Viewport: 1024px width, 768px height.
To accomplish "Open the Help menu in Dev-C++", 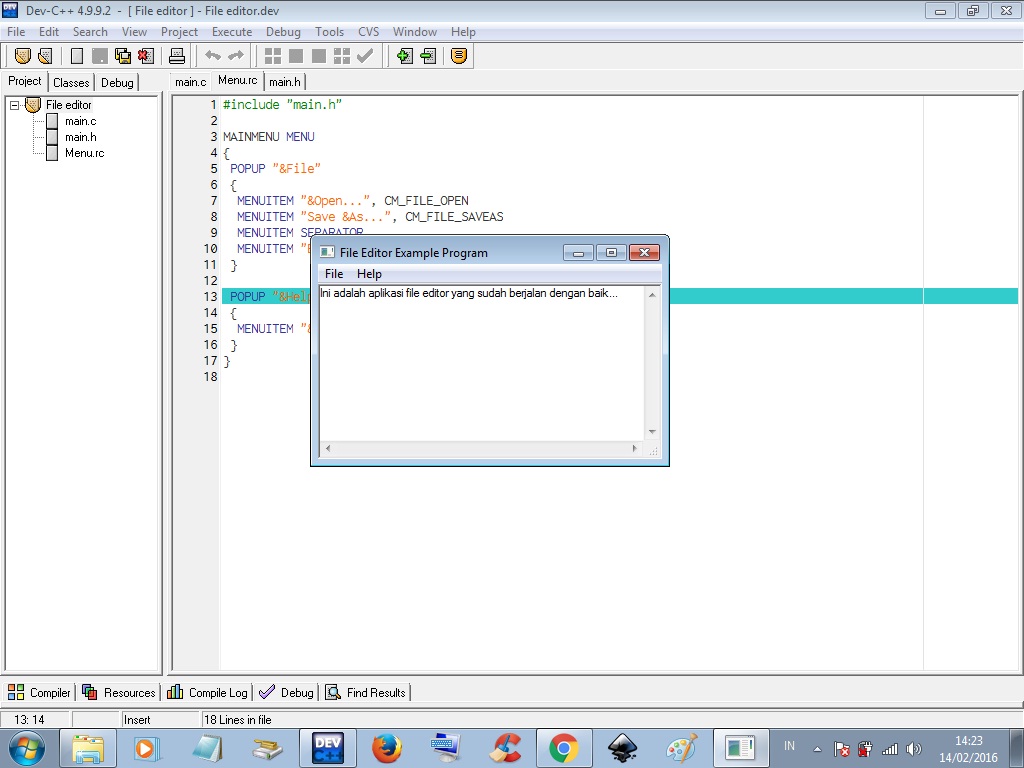I will (463, 32).
